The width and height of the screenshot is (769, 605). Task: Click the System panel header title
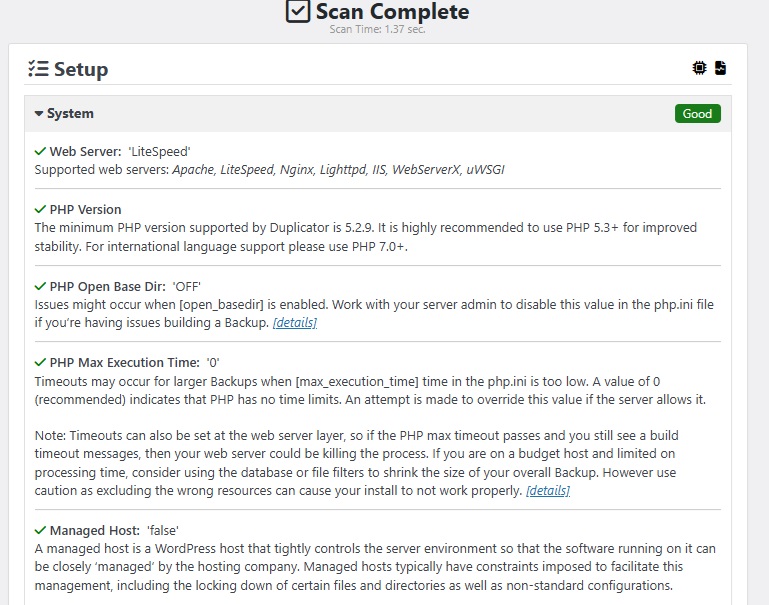(x=70, y=114)
